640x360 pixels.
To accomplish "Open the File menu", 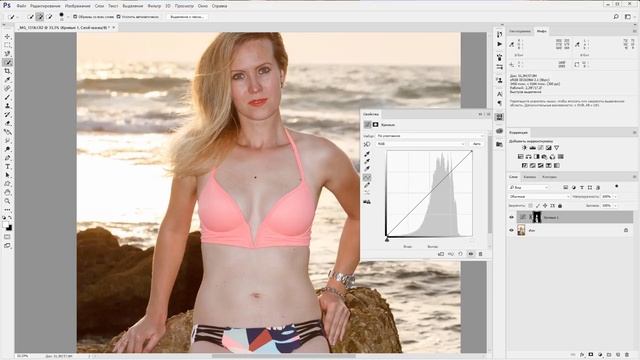I will (22, 6).
